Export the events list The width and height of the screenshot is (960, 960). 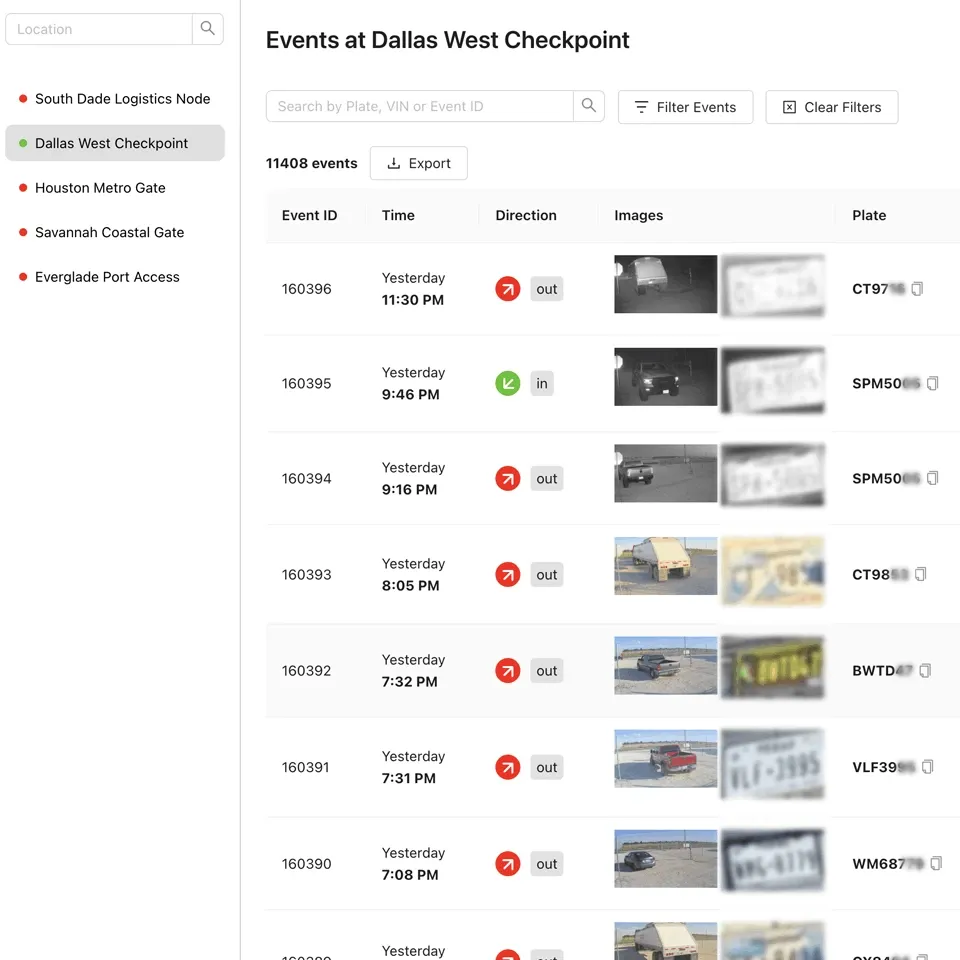pos(418,163)
